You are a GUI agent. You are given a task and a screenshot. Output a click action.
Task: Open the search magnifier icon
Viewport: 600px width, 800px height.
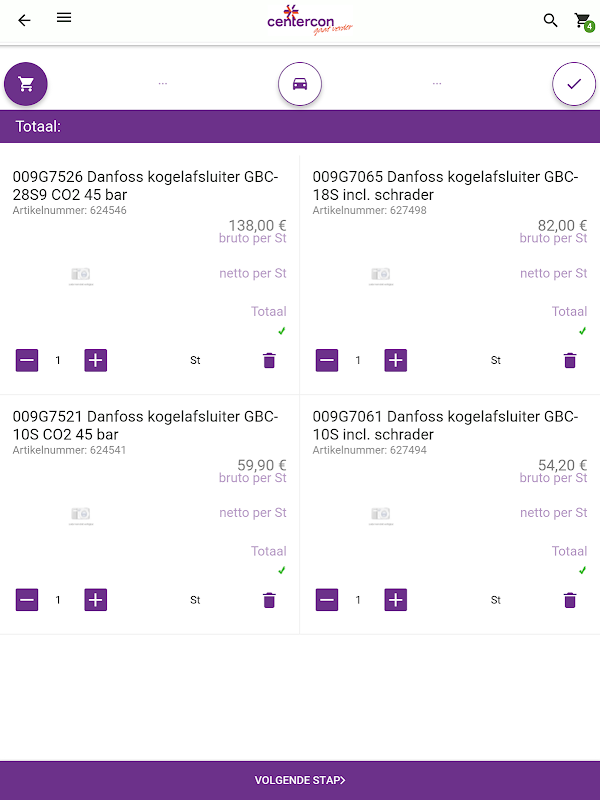pyautogui.click(x=550, y=20)
